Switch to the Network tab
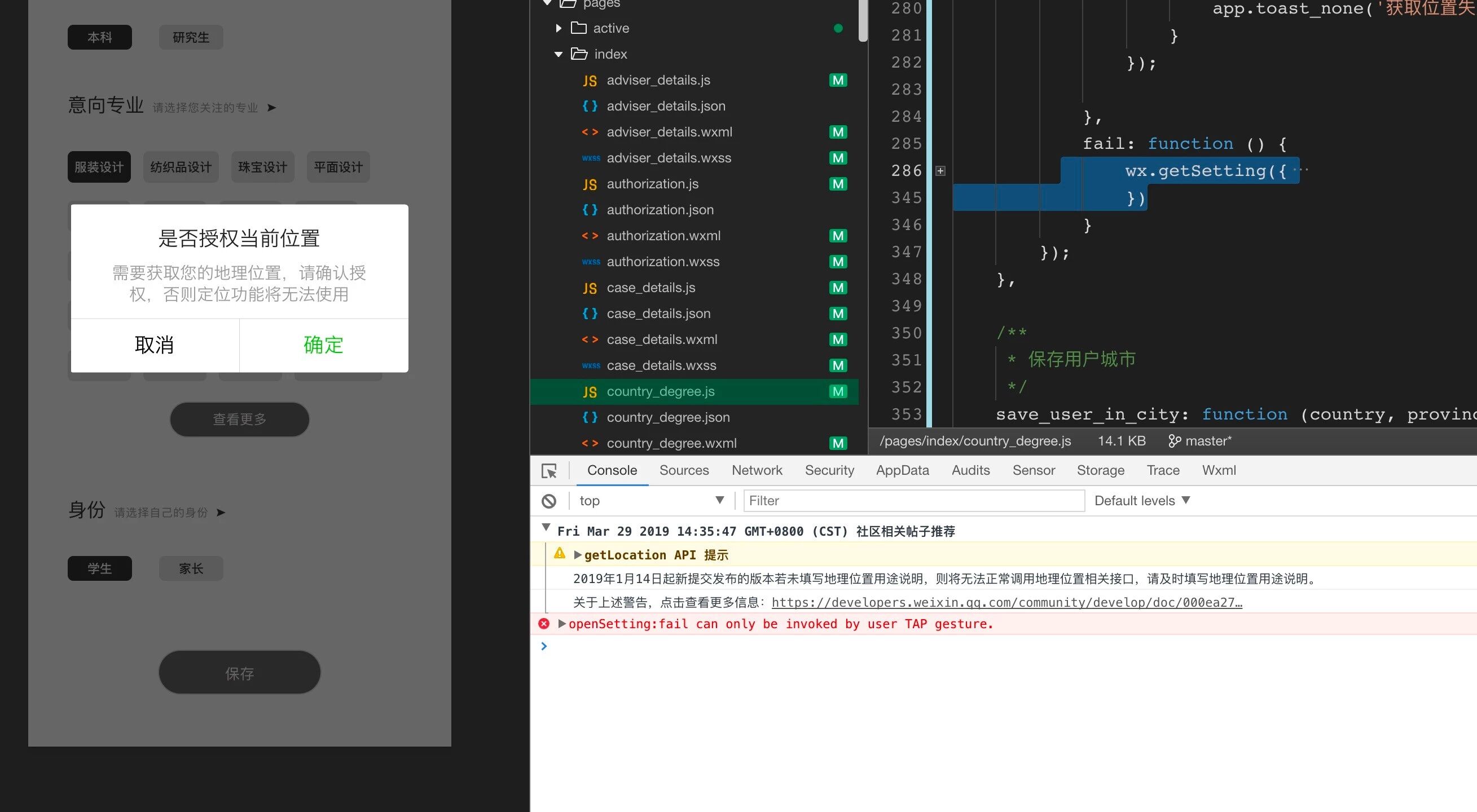The height and width of the screenshot is (812, 1477). [x=757, y=470]
